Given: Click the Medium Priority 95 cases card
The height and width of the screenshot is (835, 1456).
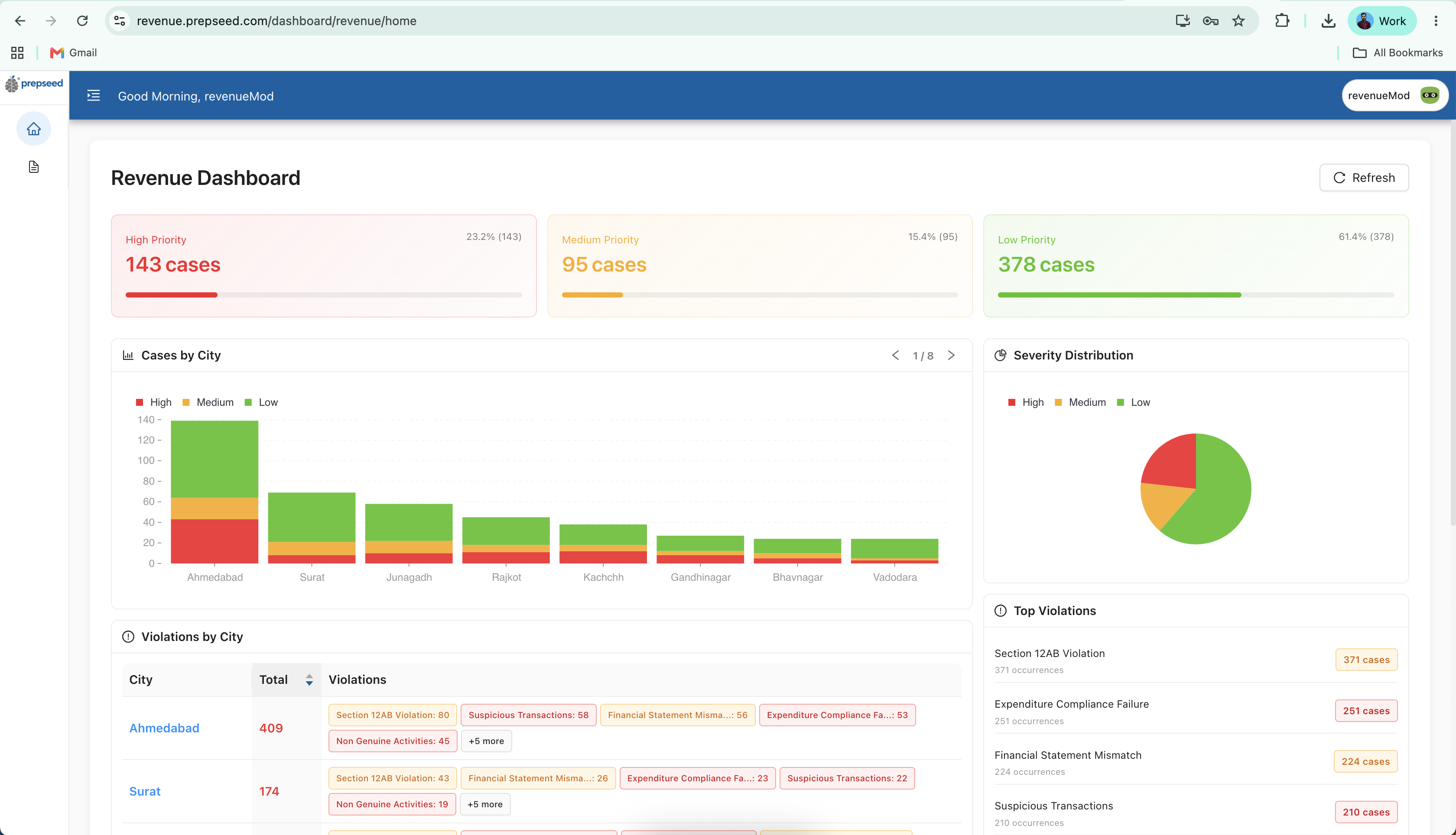Looking at the screenshot, I should coord(760,266).
